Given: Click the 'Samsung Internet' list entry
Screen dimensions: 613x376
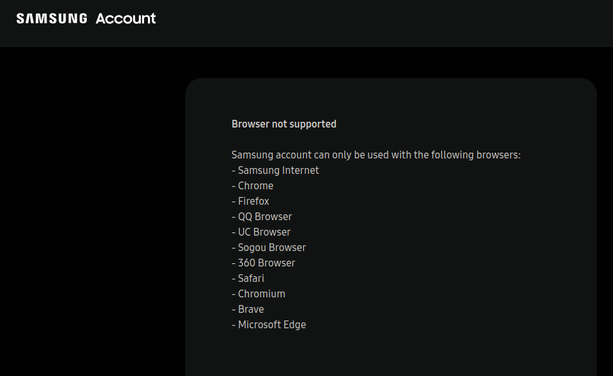Looking at the screenshot, I should pos(275,170).
